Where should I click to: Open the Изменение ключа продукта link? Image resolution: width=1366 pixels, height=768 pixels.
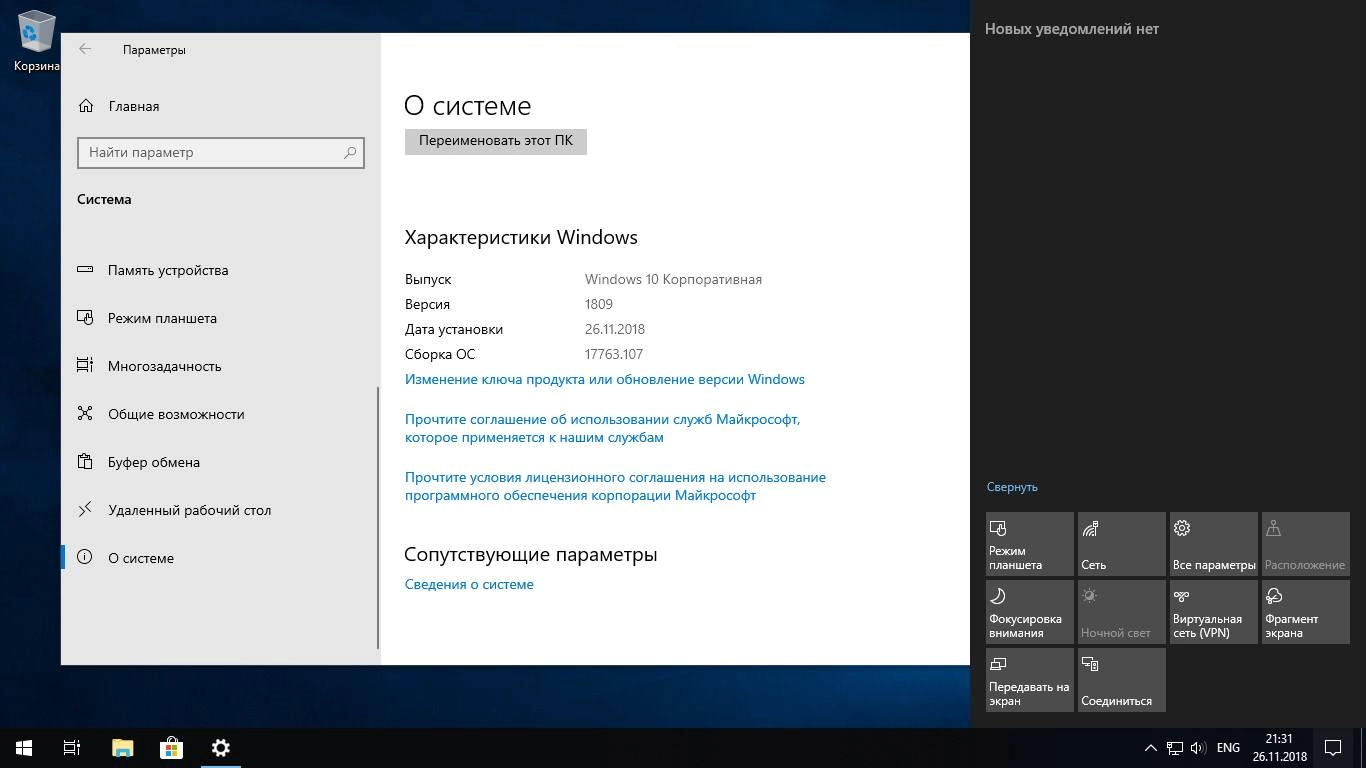tap(605, 379)
